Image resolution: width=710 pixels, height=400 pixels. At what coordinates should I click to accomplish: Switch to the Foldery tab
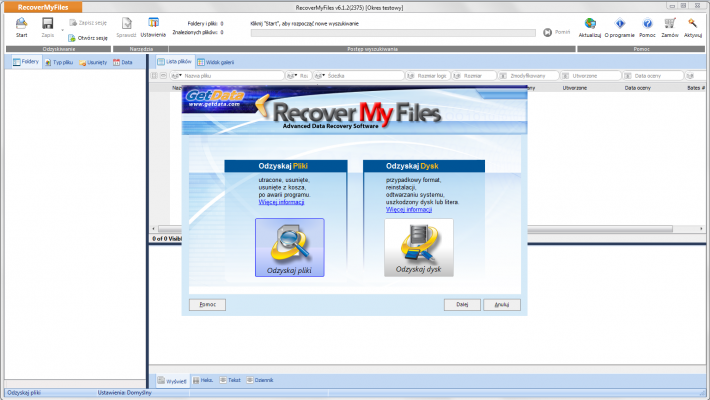pyautogui.click(x=26, y=62)
